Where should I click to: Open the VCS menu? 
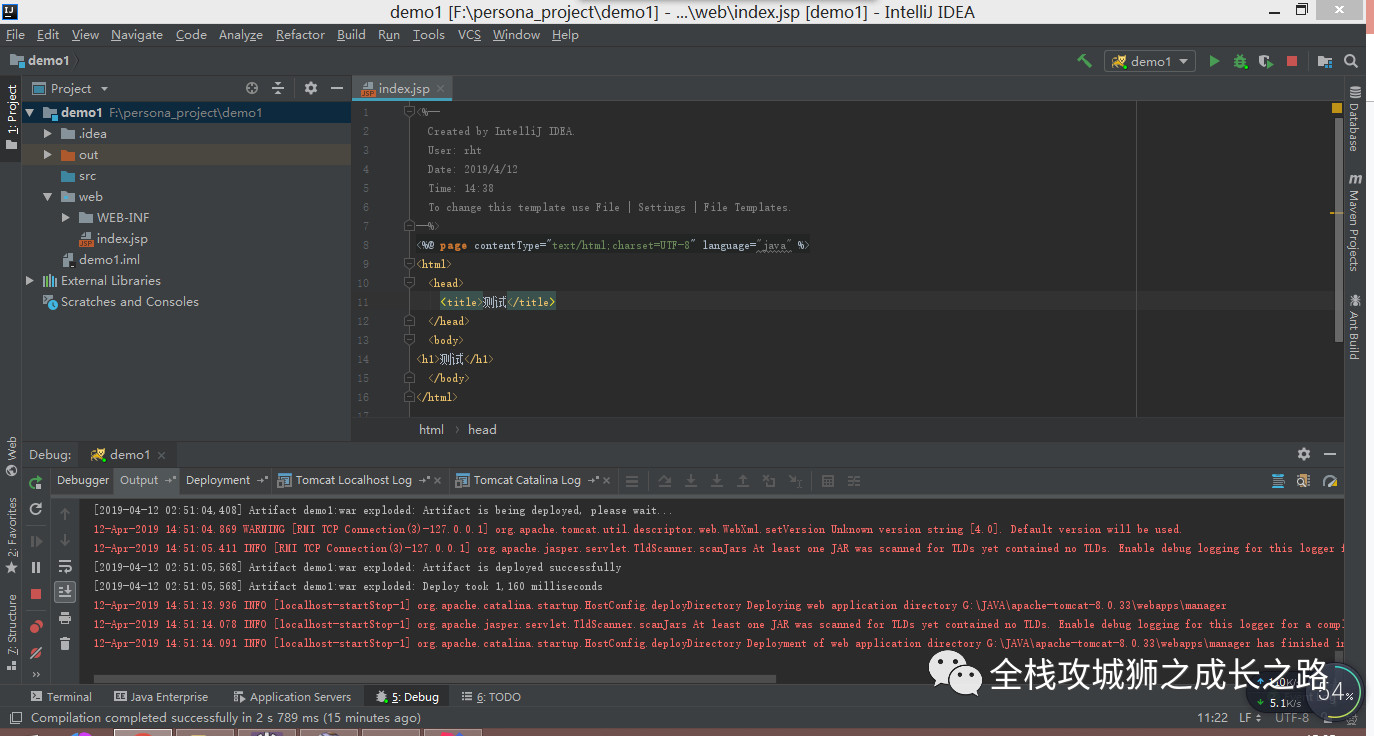coord(469,34)
